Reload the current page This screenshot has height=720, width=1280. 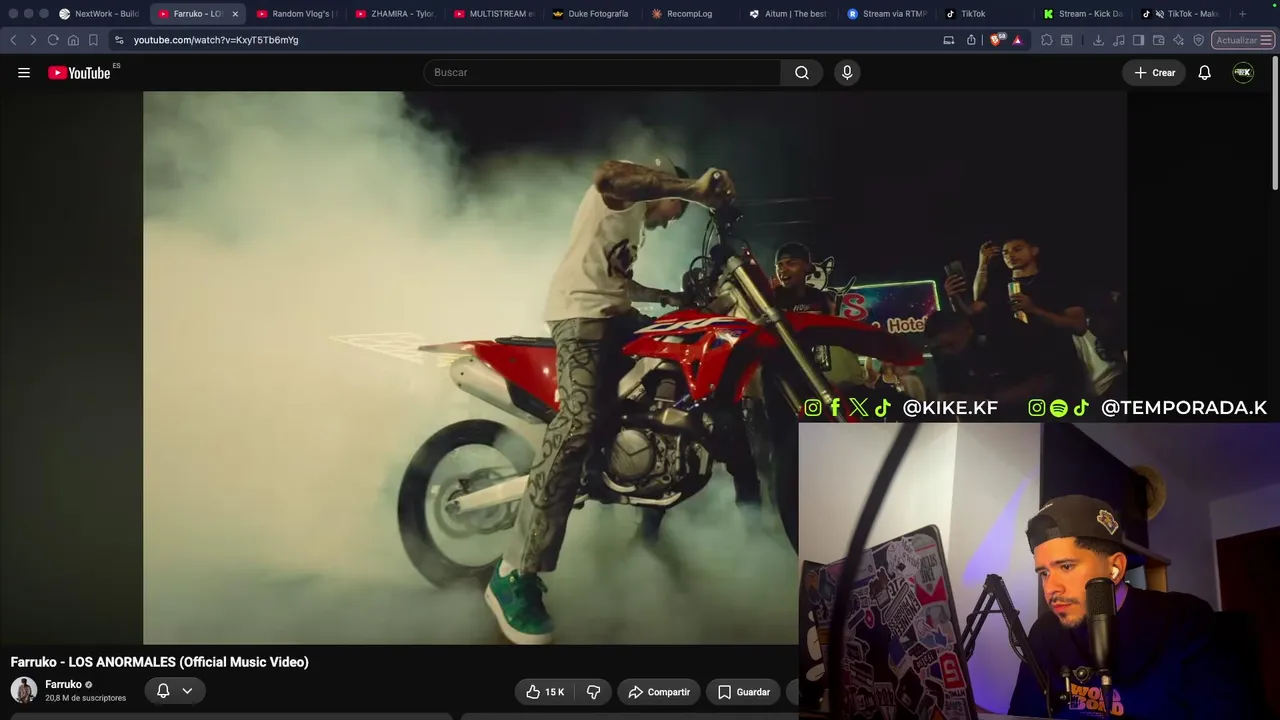coord(53,40)
